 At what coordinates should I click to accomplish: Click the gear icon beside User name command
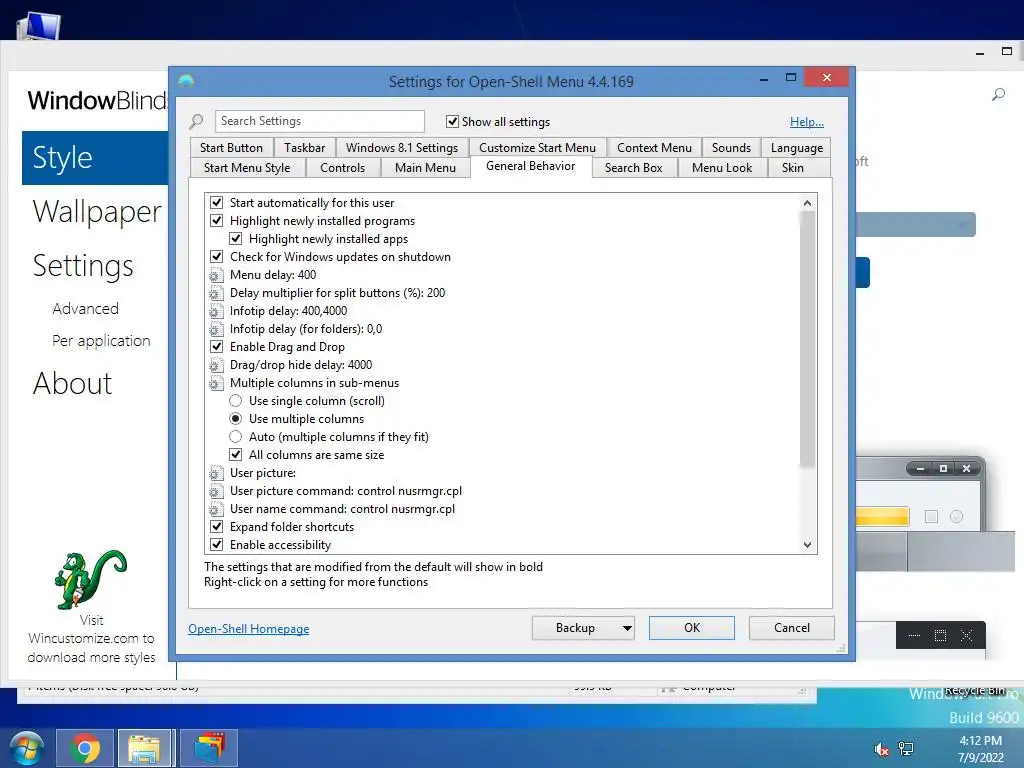click(216, 509)
